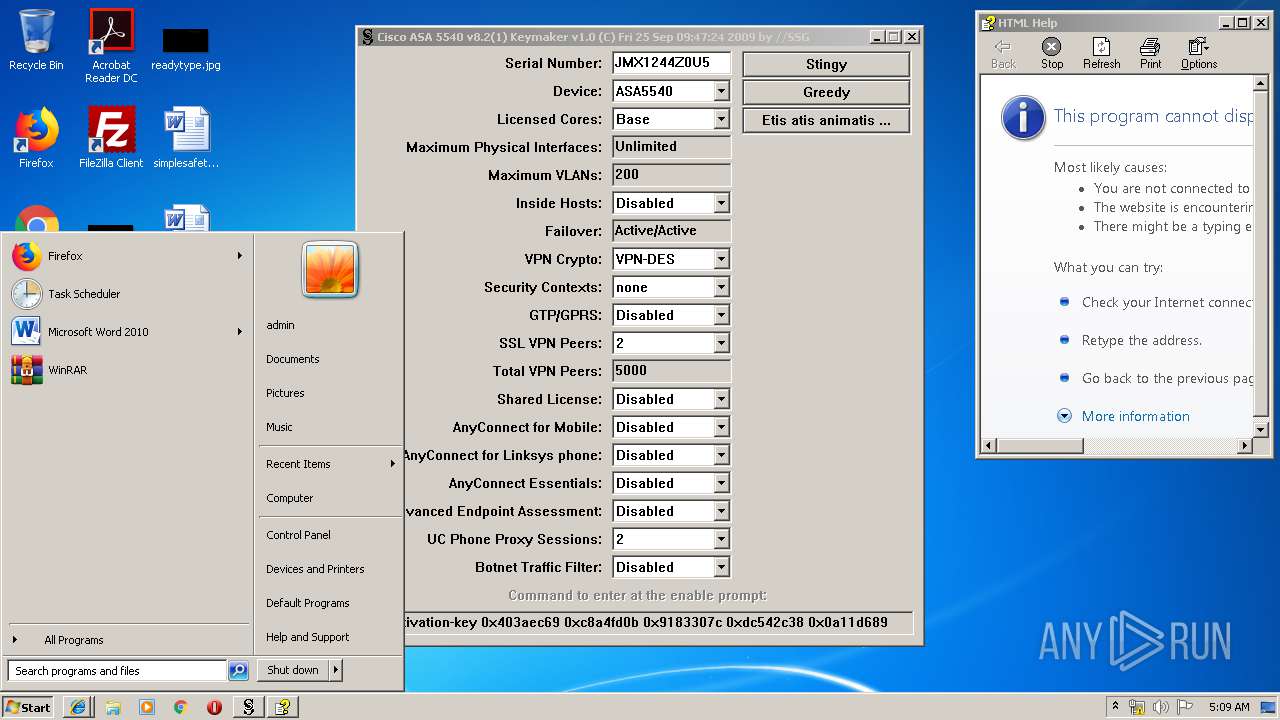The width and height of the screenshot is (1280, 720).
Task: Open Firefox from the Start menu
Action: 127,256
